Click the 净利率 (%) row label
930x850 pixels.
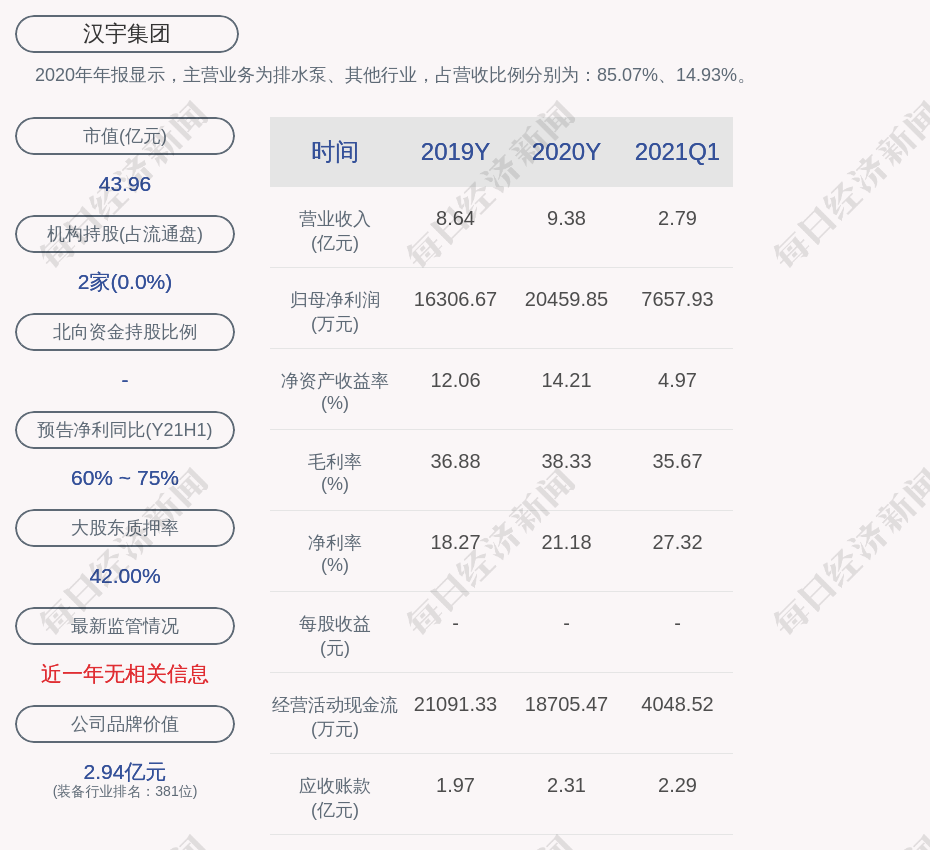(335, 553)
